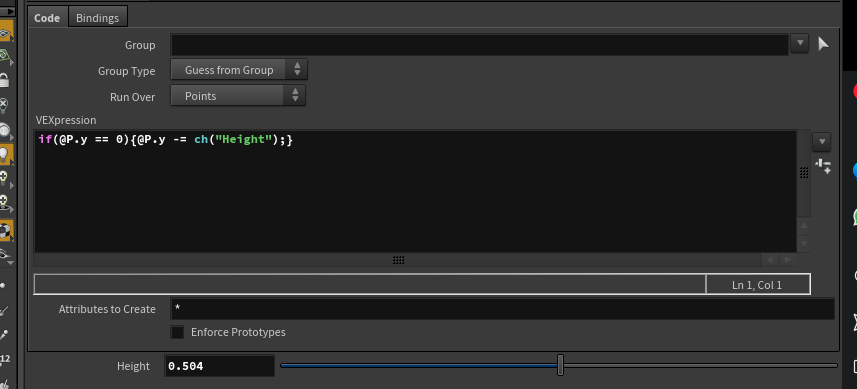This screenshot has width=857, height=389.
Task: Open the Run Over Points dropdown
Action: [238, 96]
